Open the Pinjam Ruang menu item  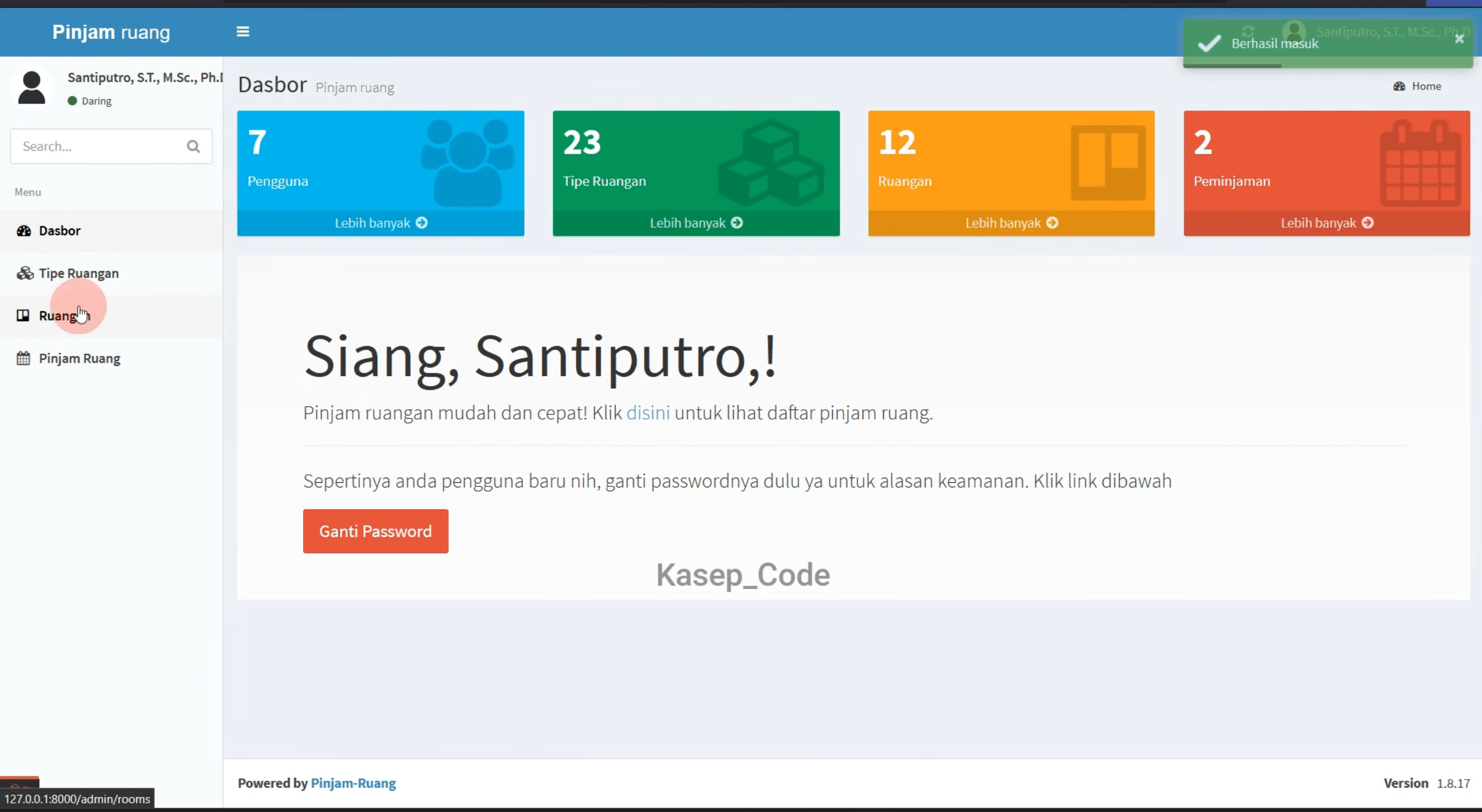click(x=111, y=358)
